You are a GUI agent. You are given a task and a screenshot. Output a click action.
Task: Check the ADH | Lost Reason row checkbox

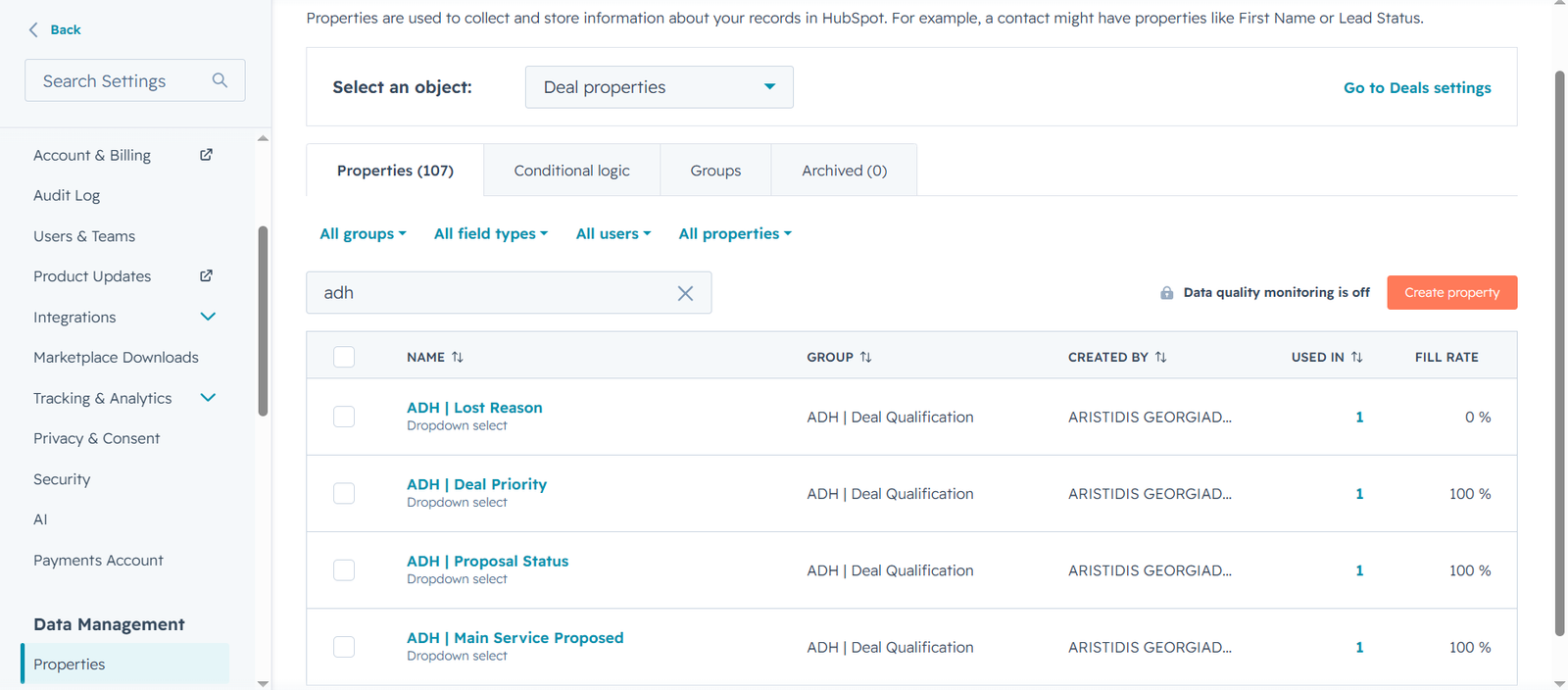click(x=344, y=417)
